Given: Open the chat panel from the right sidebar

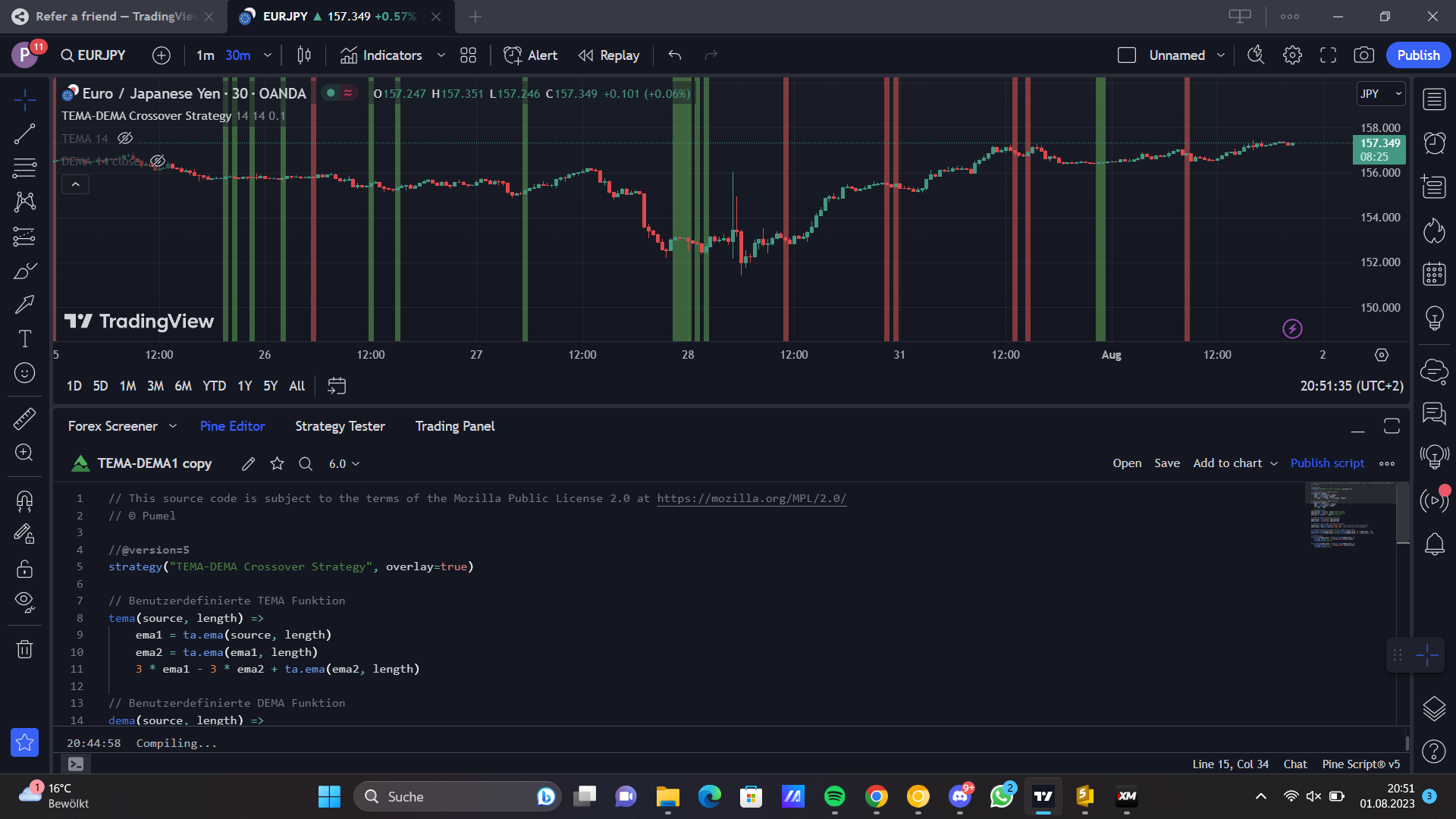Looking at the screenshot, I should click(x=1433, y=415).
